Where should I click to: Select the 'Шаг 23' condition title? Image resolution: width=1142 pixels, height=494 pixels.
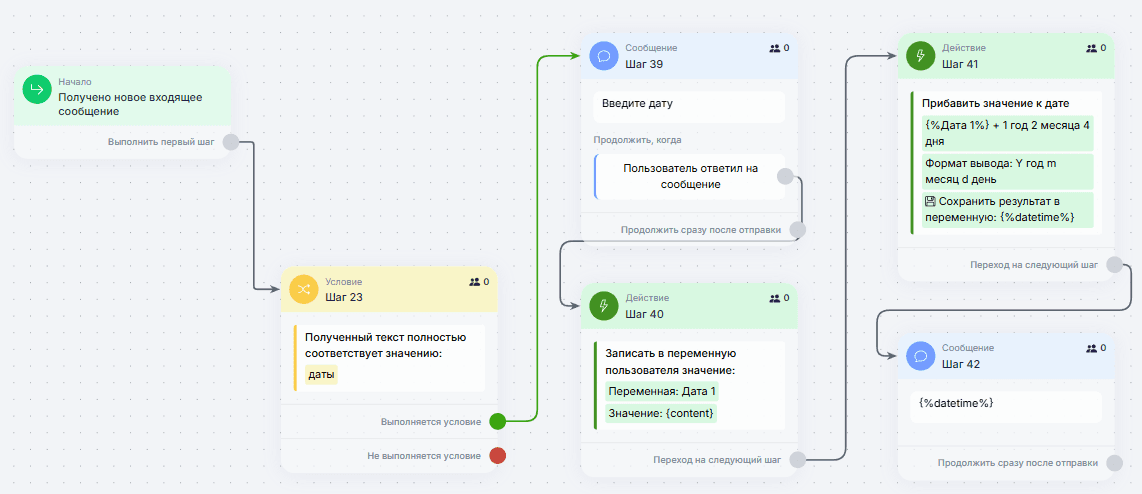[x=344, y=297]
